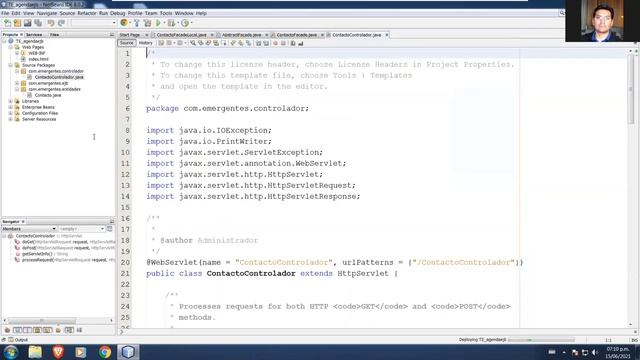The width and height of the screenshot is (640, 360).
Task: Expand the Enterprise Beans node
Action: tap(11, 107)
